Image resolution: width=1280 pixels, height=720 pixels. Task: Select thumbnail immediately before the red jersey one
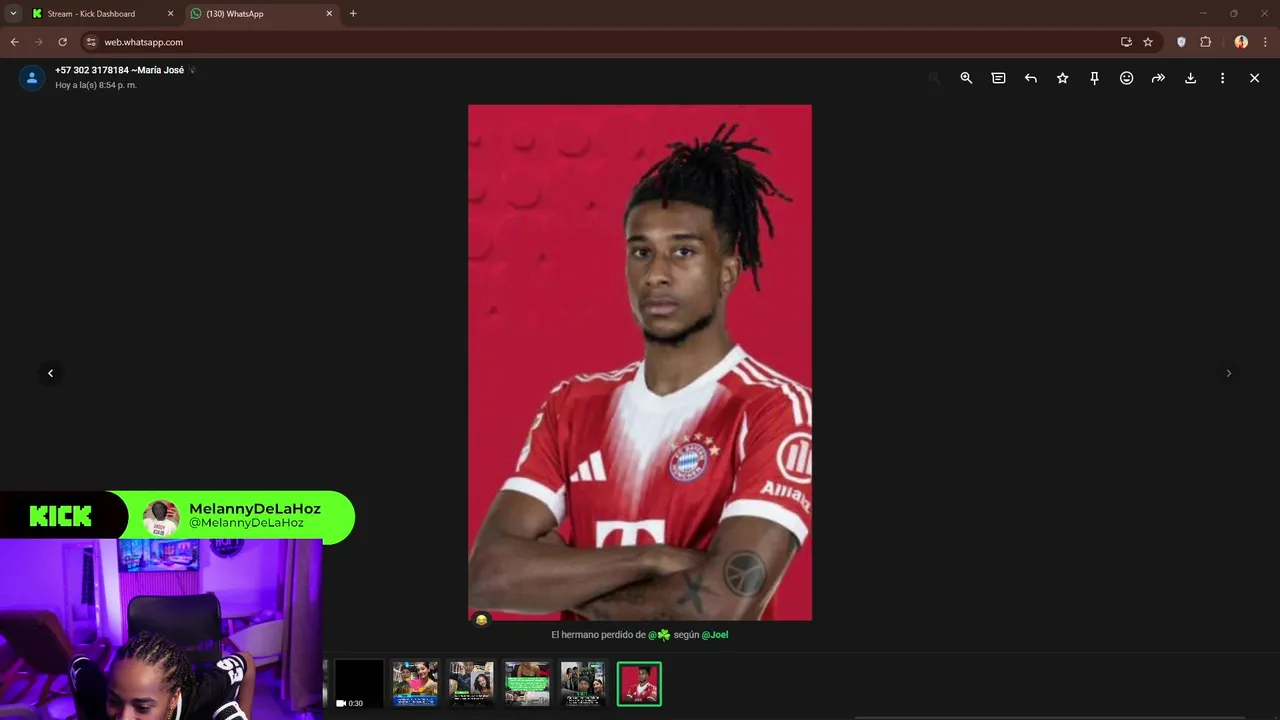tap(583, 684)
